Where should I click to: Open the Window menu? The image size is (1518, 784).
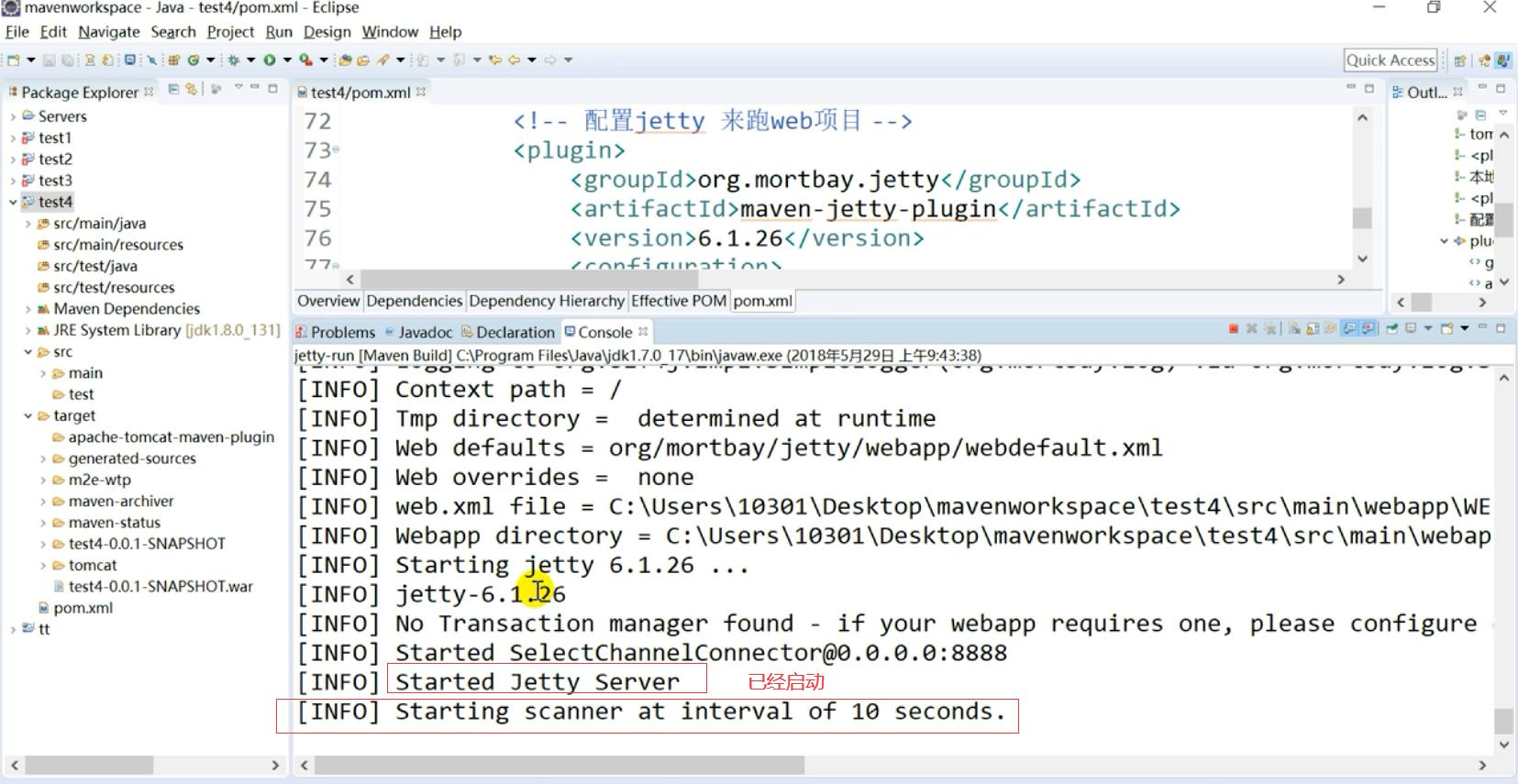(x=390, y=32)
